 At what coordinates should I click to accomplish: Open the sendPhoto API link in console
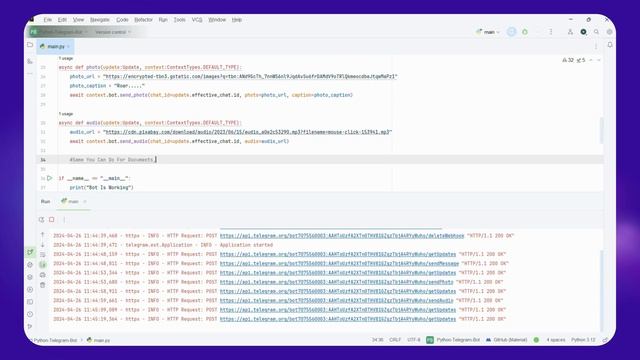(x=336, y=282)
